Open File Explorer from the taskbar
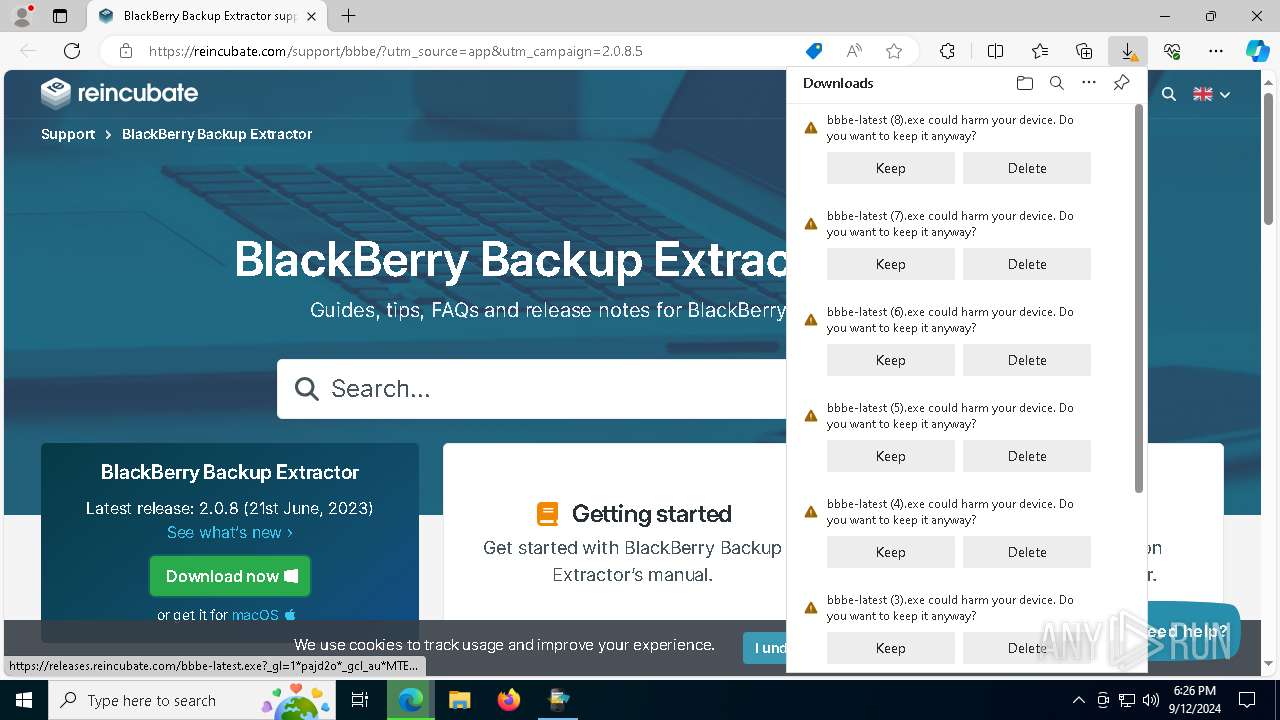 459,700
